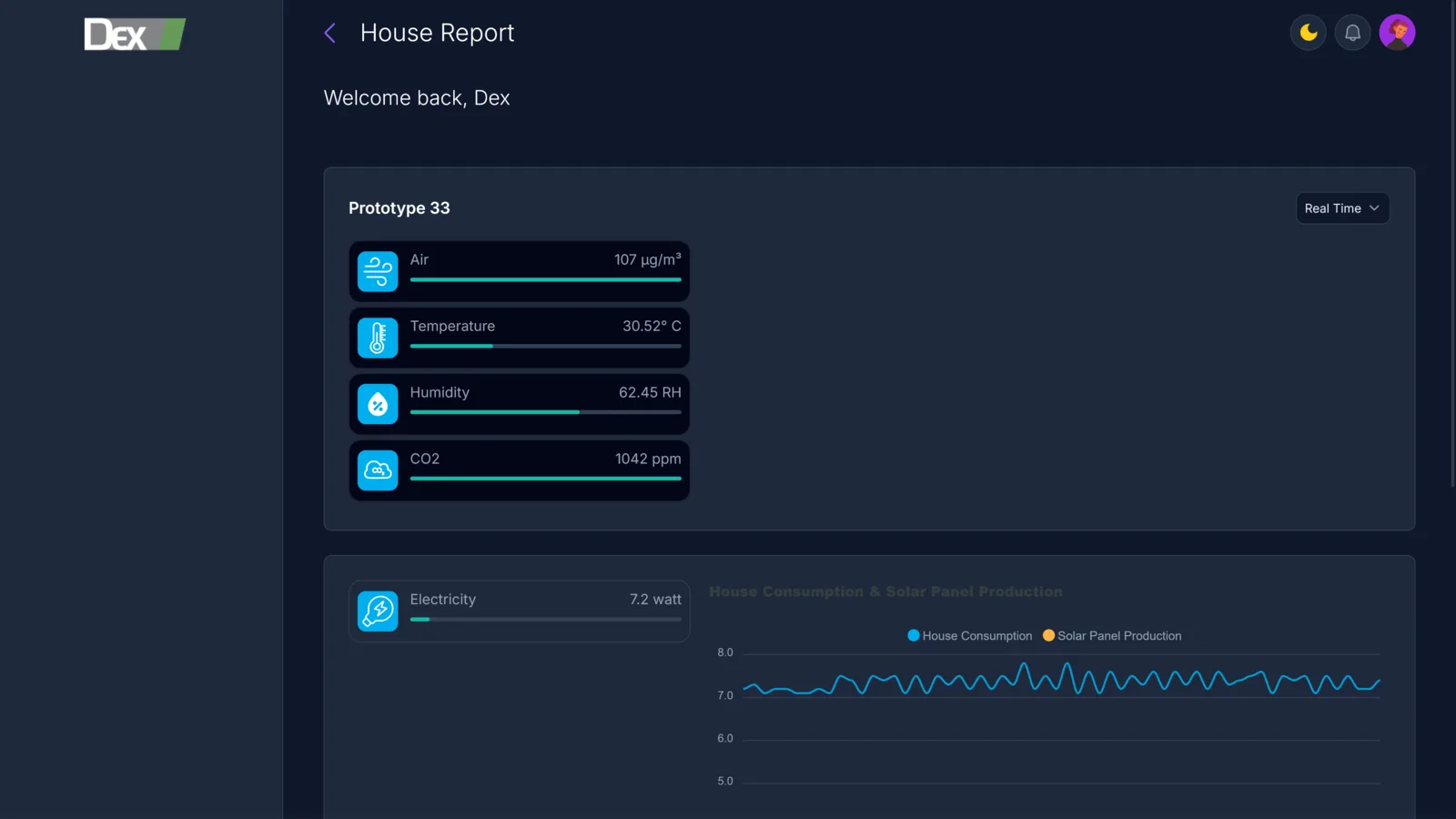Viewport: 1456px width, 819px height.
Task: Open the user profile avatar
Action: [1397, 33]
